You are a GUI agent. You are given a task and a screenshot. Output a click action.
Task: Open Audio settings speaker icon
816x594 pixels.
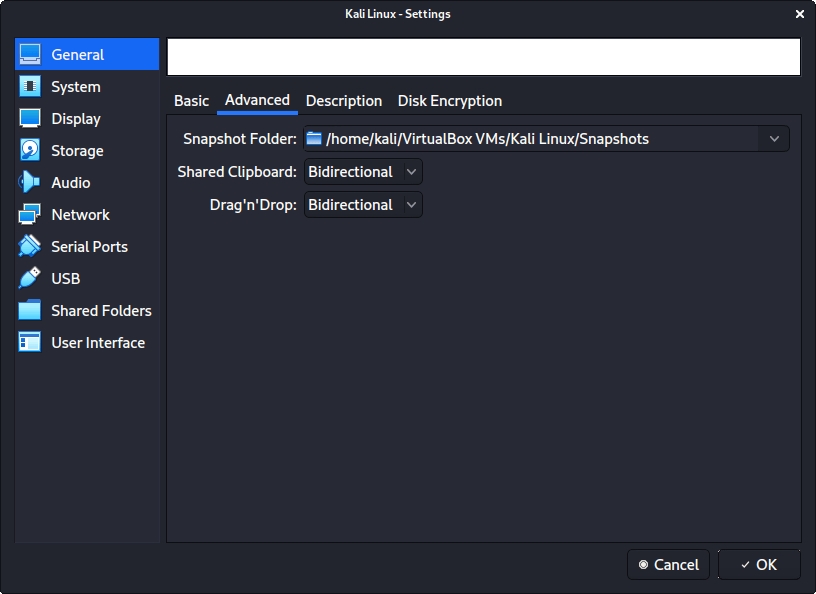pyautogui.click(x=31, y=183)
